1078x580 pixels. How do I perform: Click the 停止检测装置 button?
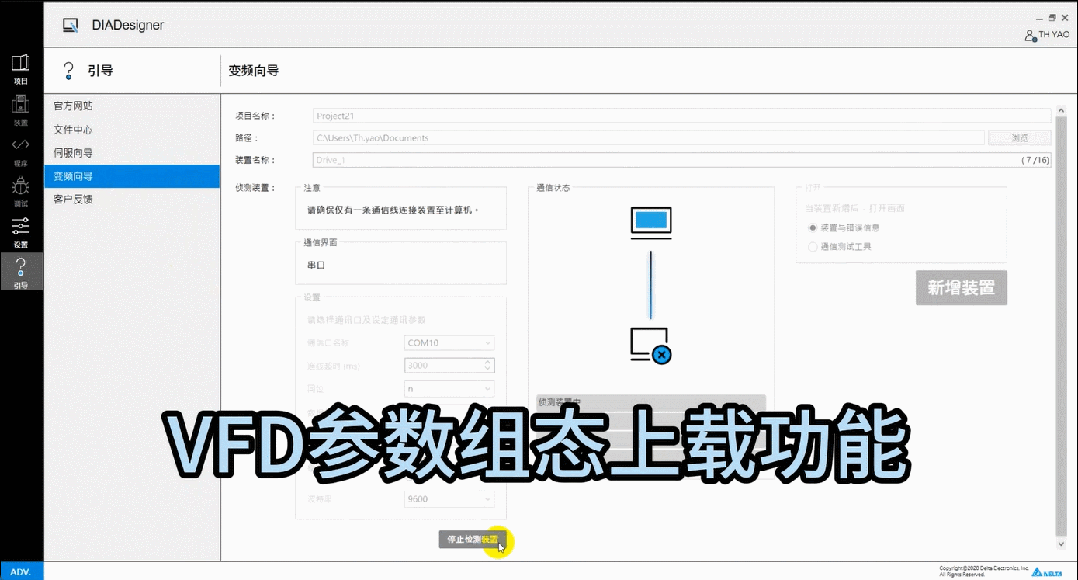473,539
